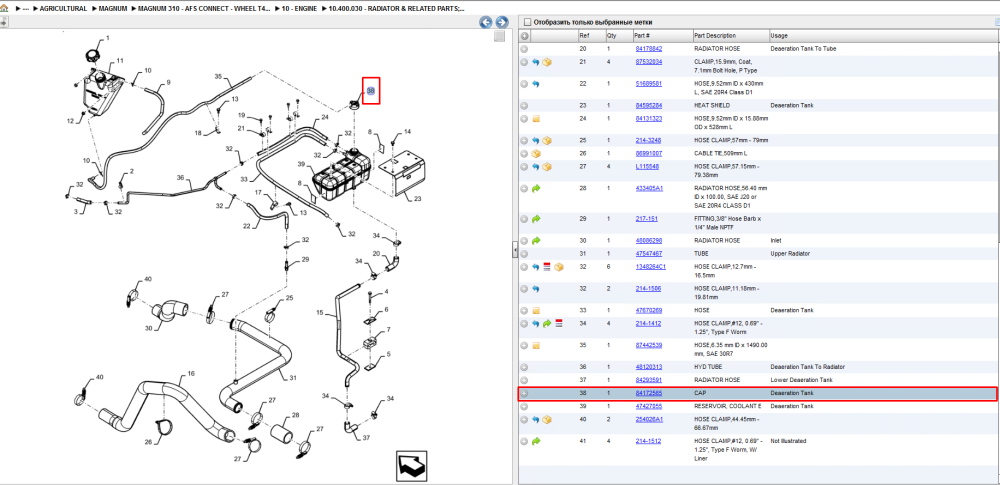Click callout 23 heat shield in diagram

(x=418, y=198)
